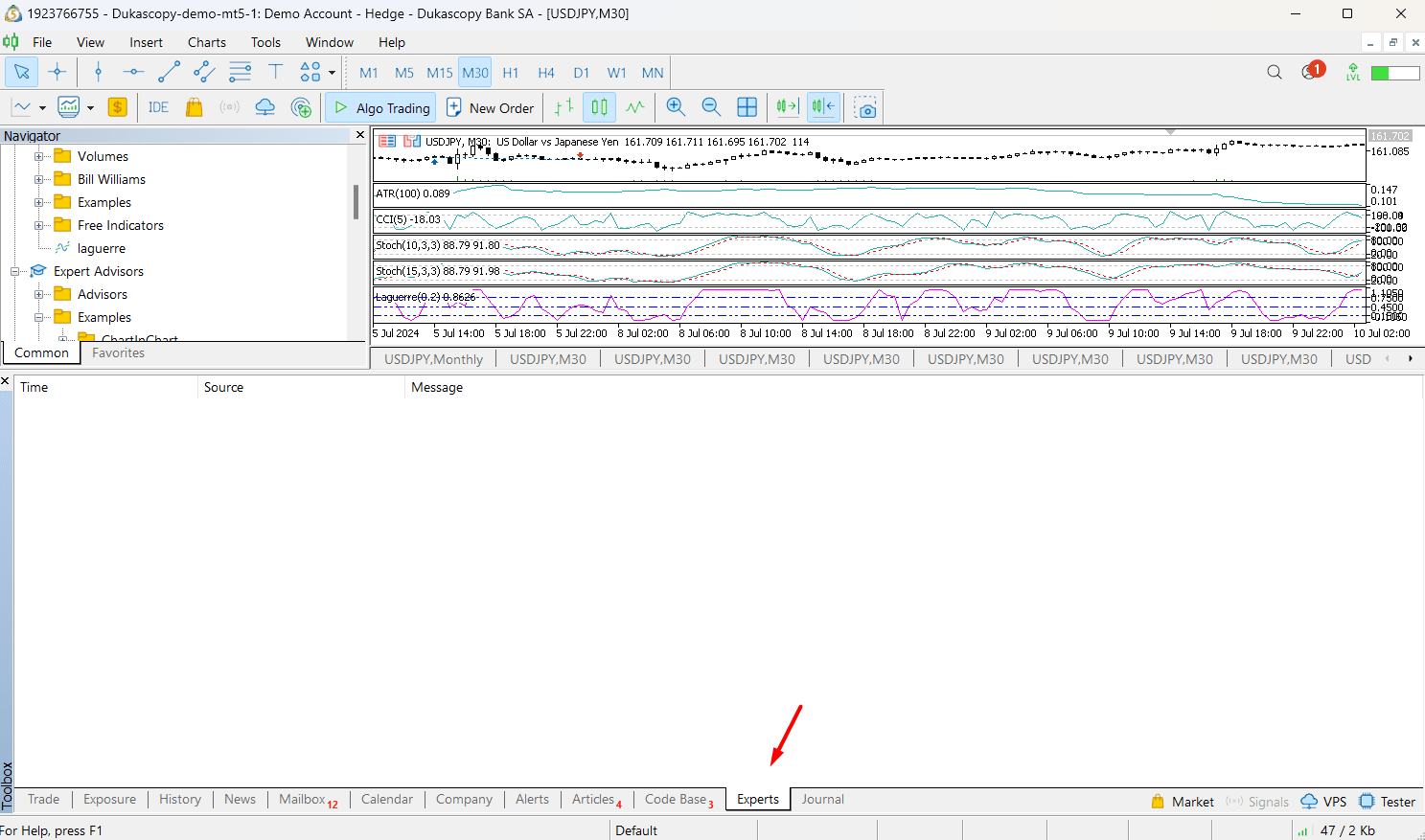1425x840 pixels.
Task: Switch chart to MN timeframe
Action: (653, 73)
